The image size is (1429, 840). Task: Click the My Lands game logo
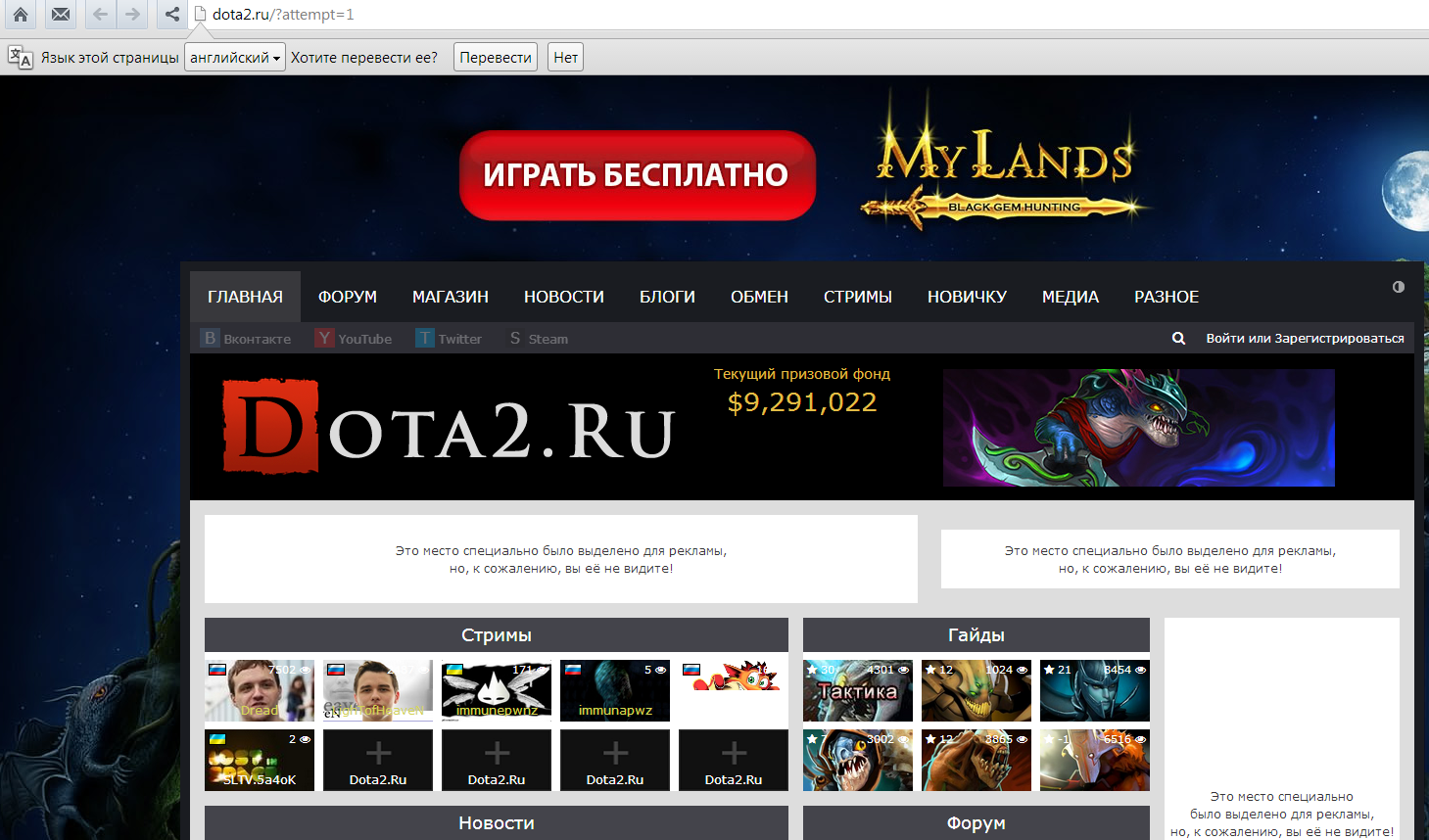(1004, 162)
